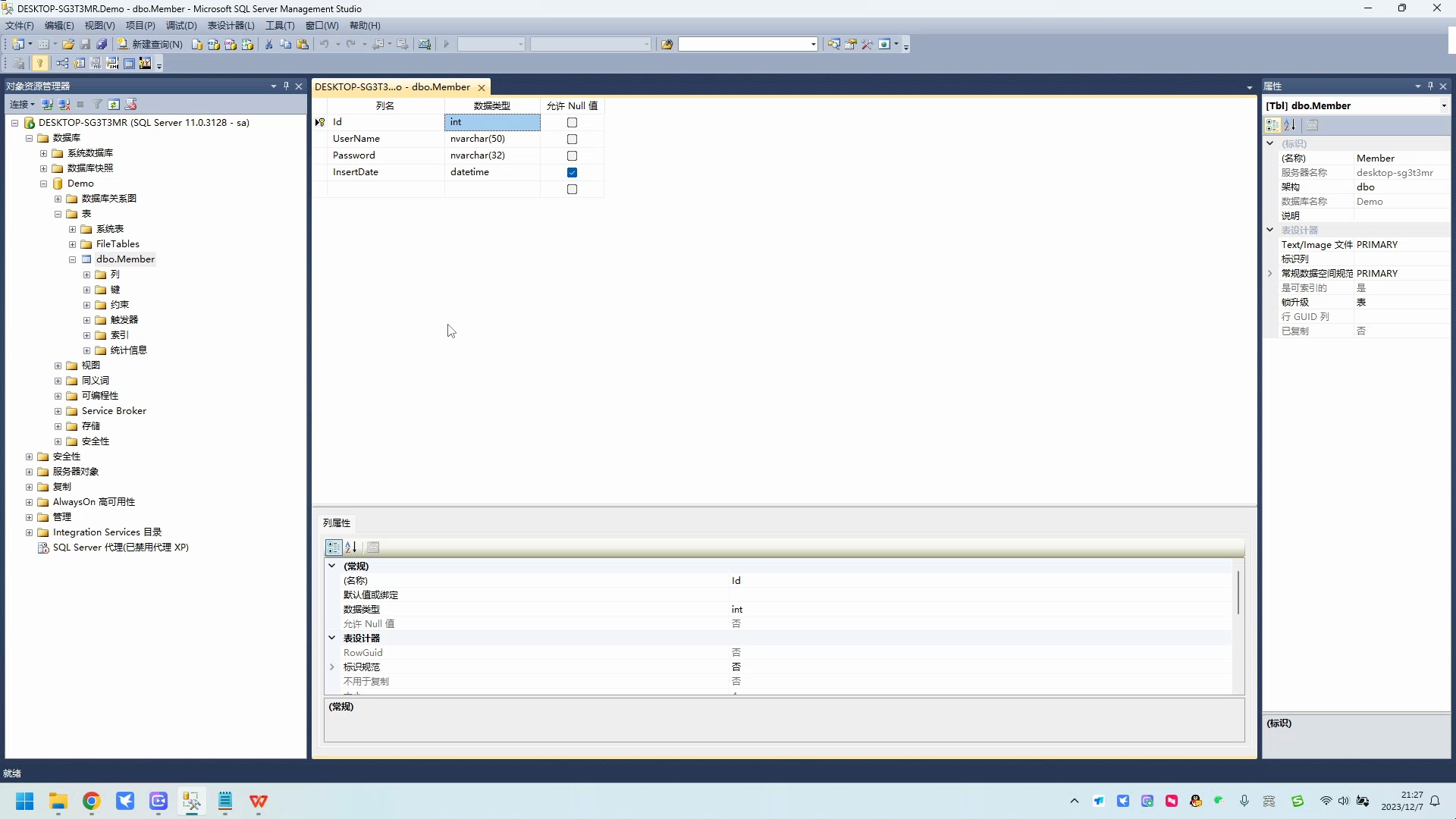Open the 调试(D) menu
1456x819 pixels.
pyautogui.click(x=180, y=25)
